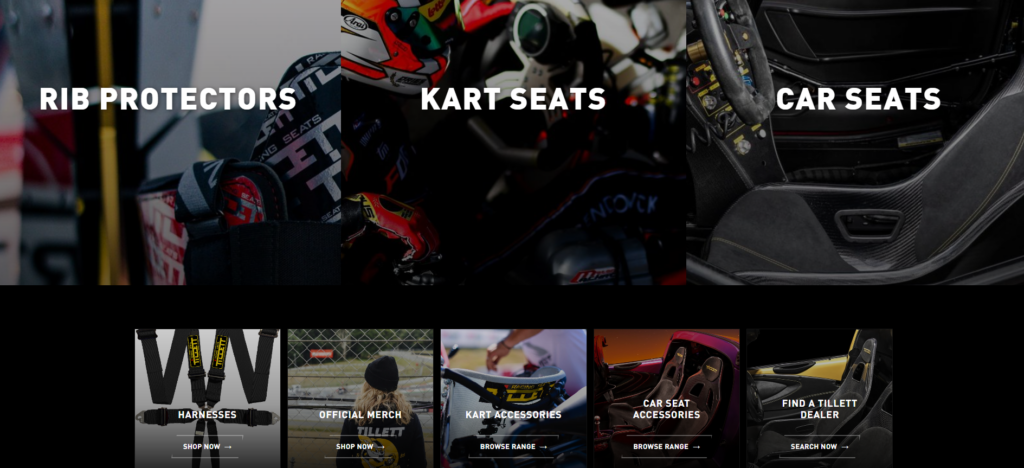Screen dimensions: 1024x468
Task: Click the Search Now button text
Action: (x=814, y=447)
